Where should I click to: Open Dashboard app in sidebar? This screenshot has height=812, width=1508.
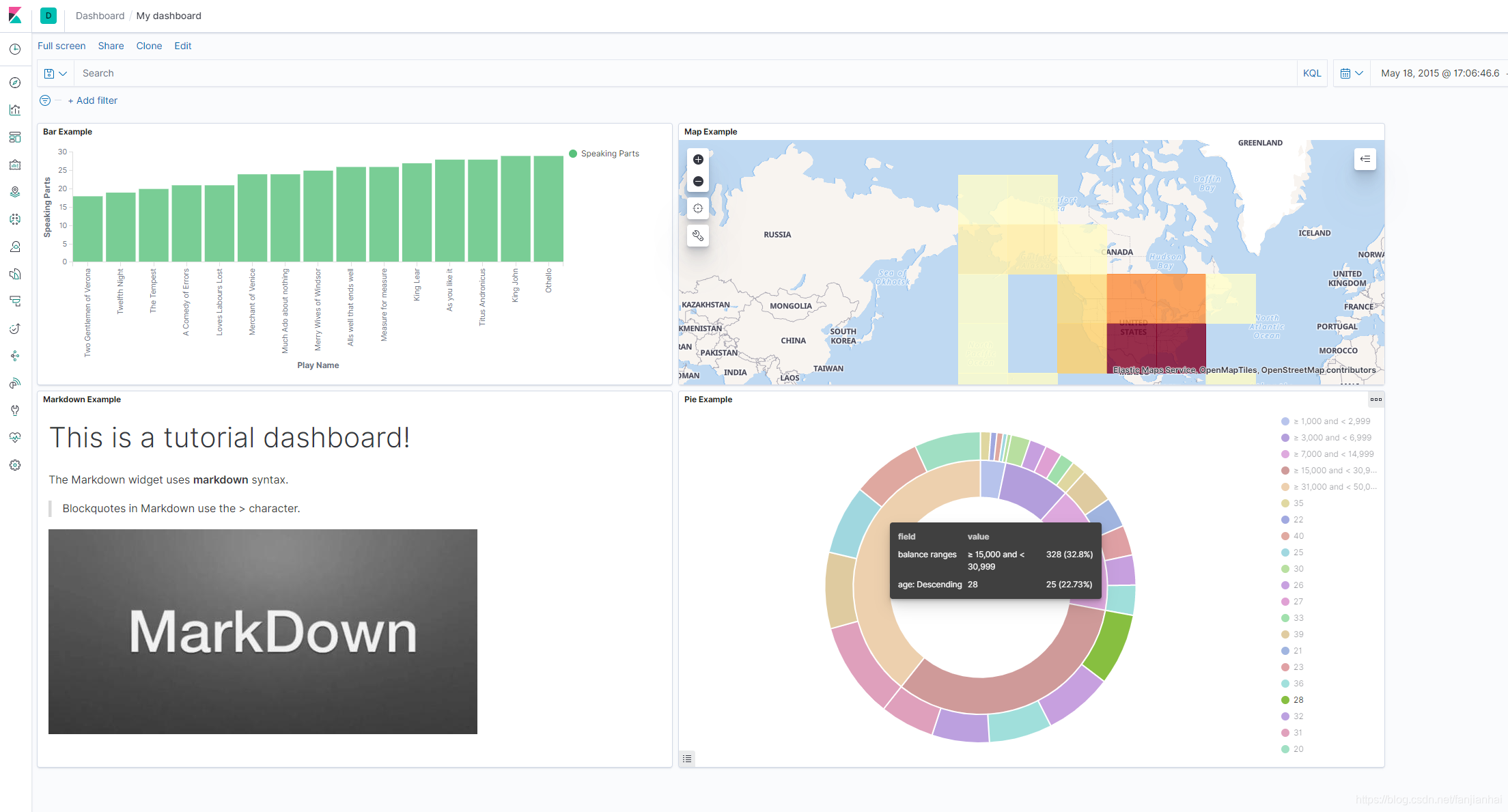click(15, 137)
